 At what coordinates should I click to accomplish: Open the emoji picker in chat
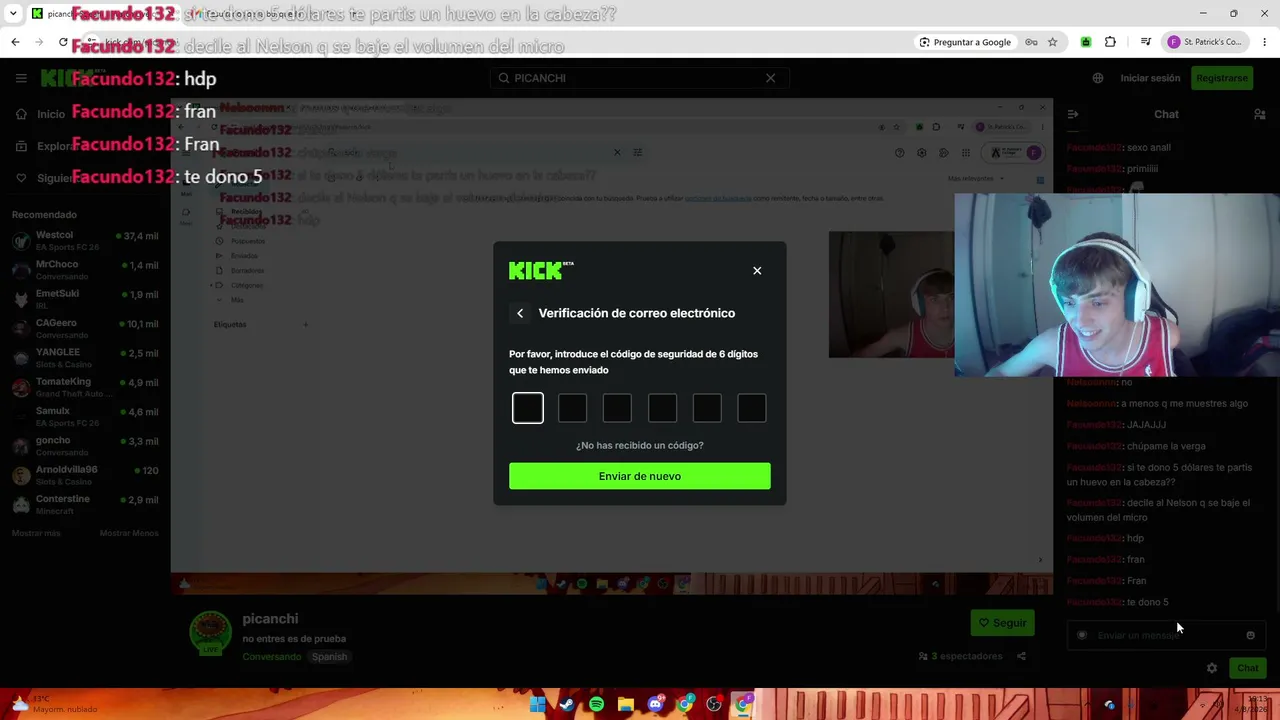1250,635
